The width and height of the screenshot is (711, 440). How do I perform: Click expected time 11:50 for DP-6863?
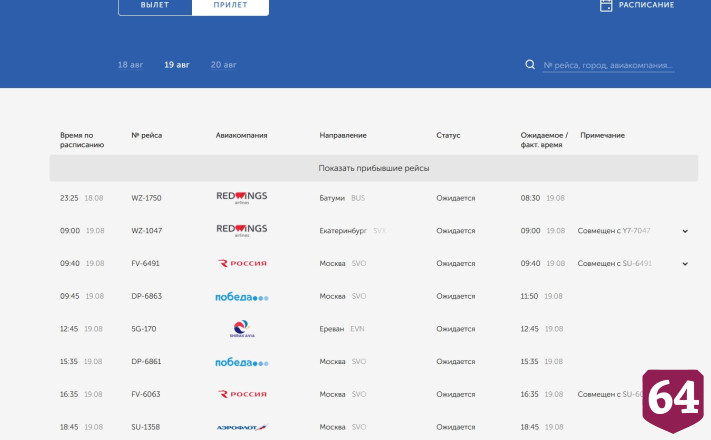coord(529,296)
